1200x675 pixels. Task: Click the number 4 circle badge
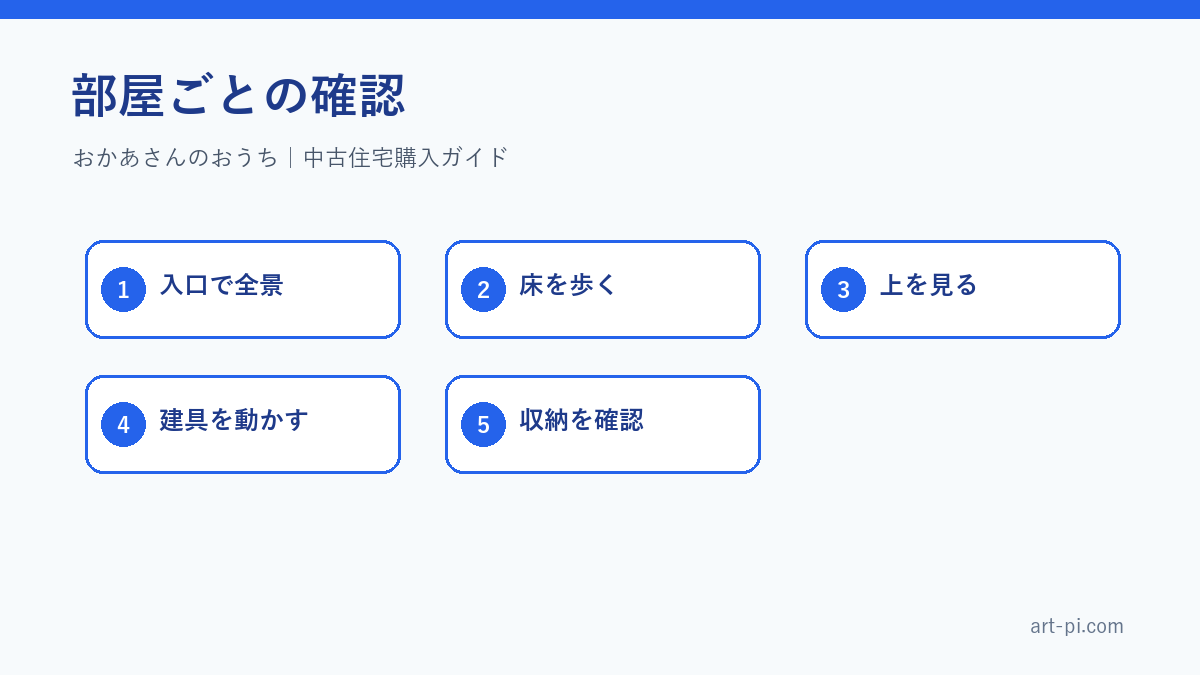(x=123, y=424)
